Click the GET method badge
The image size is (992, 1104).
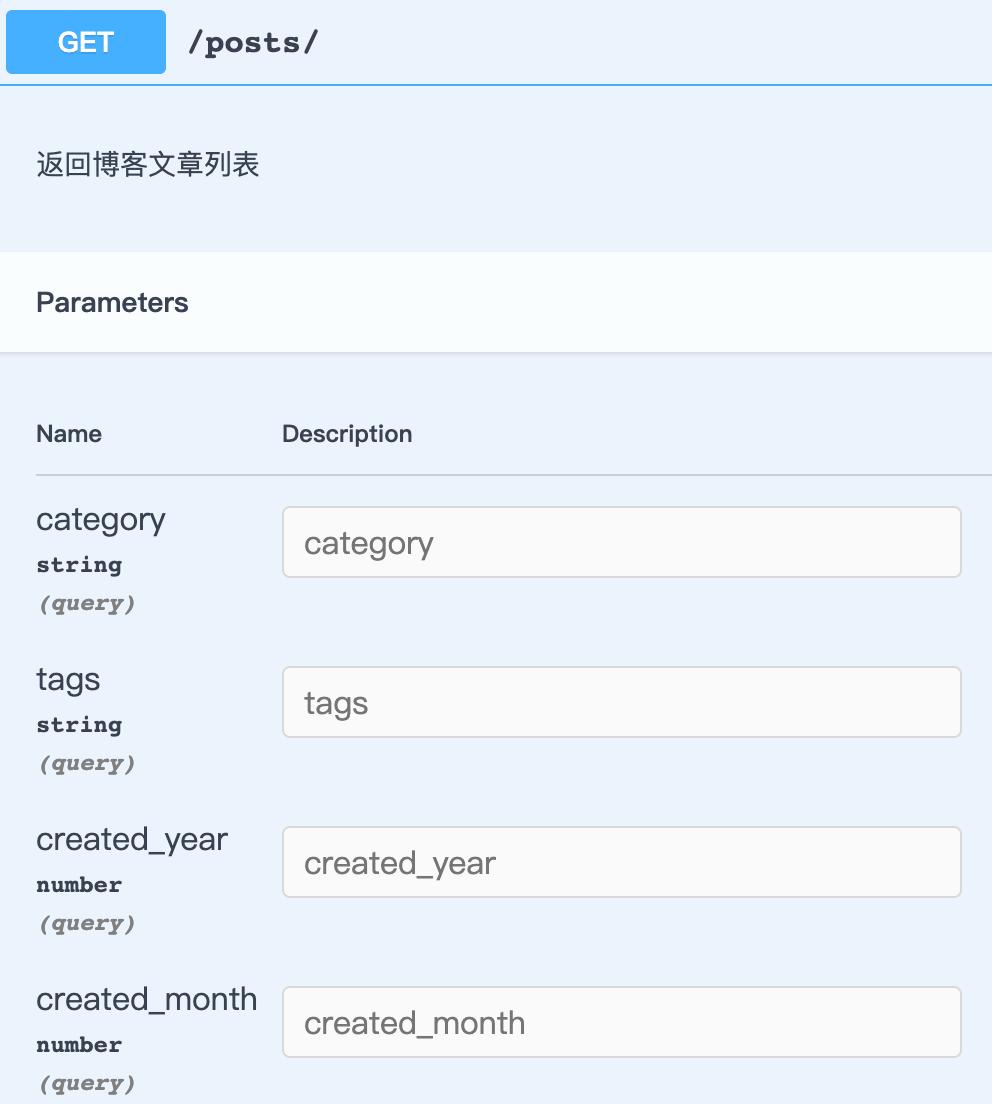tap(85, 41)
